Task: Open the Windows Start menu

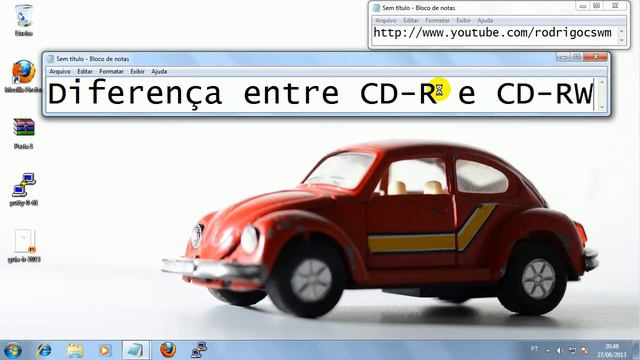Action: pyautogui.click(x=12, y=351)
